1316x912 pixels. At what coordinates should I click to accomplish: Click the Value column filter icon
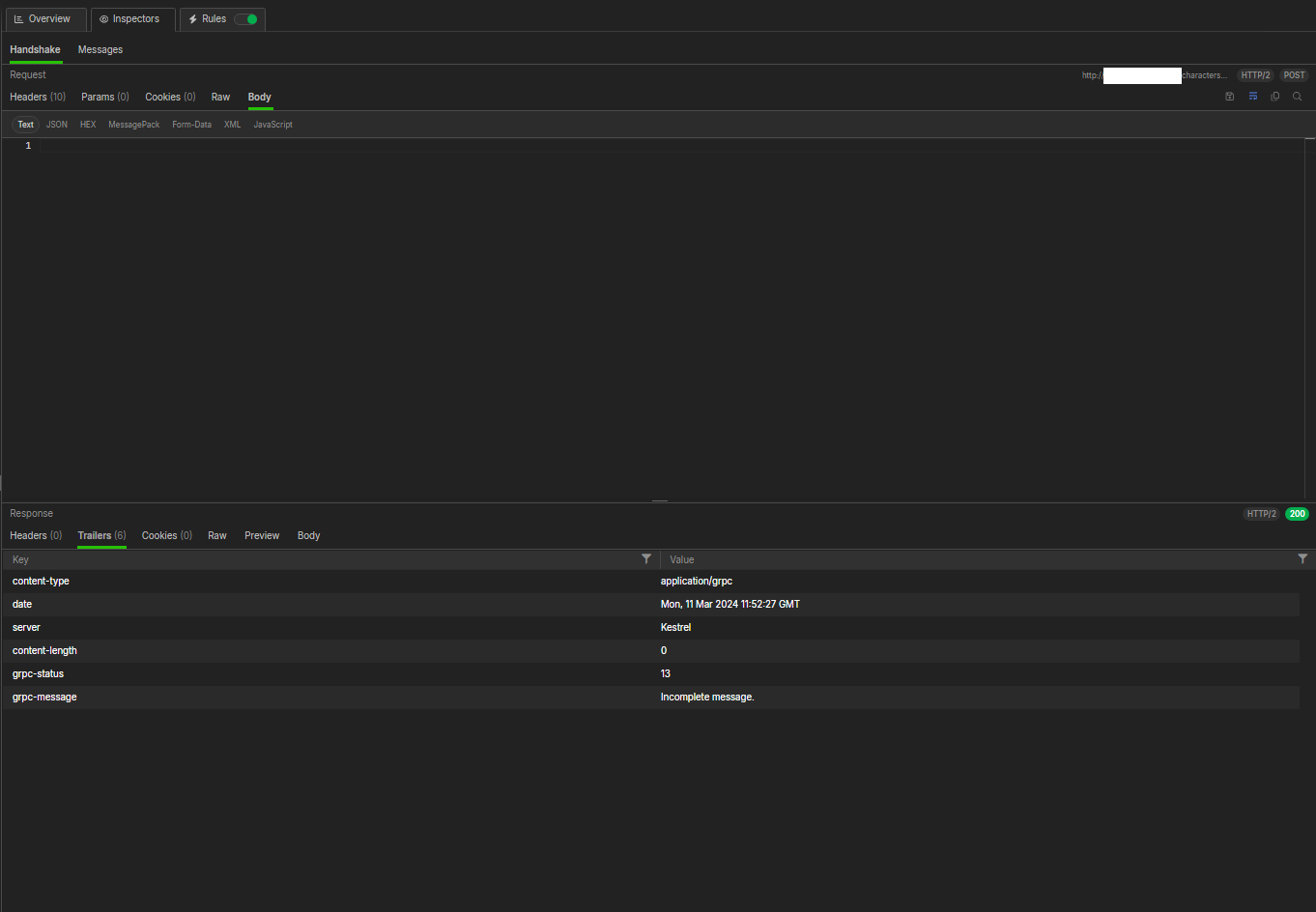[1302, 559]
